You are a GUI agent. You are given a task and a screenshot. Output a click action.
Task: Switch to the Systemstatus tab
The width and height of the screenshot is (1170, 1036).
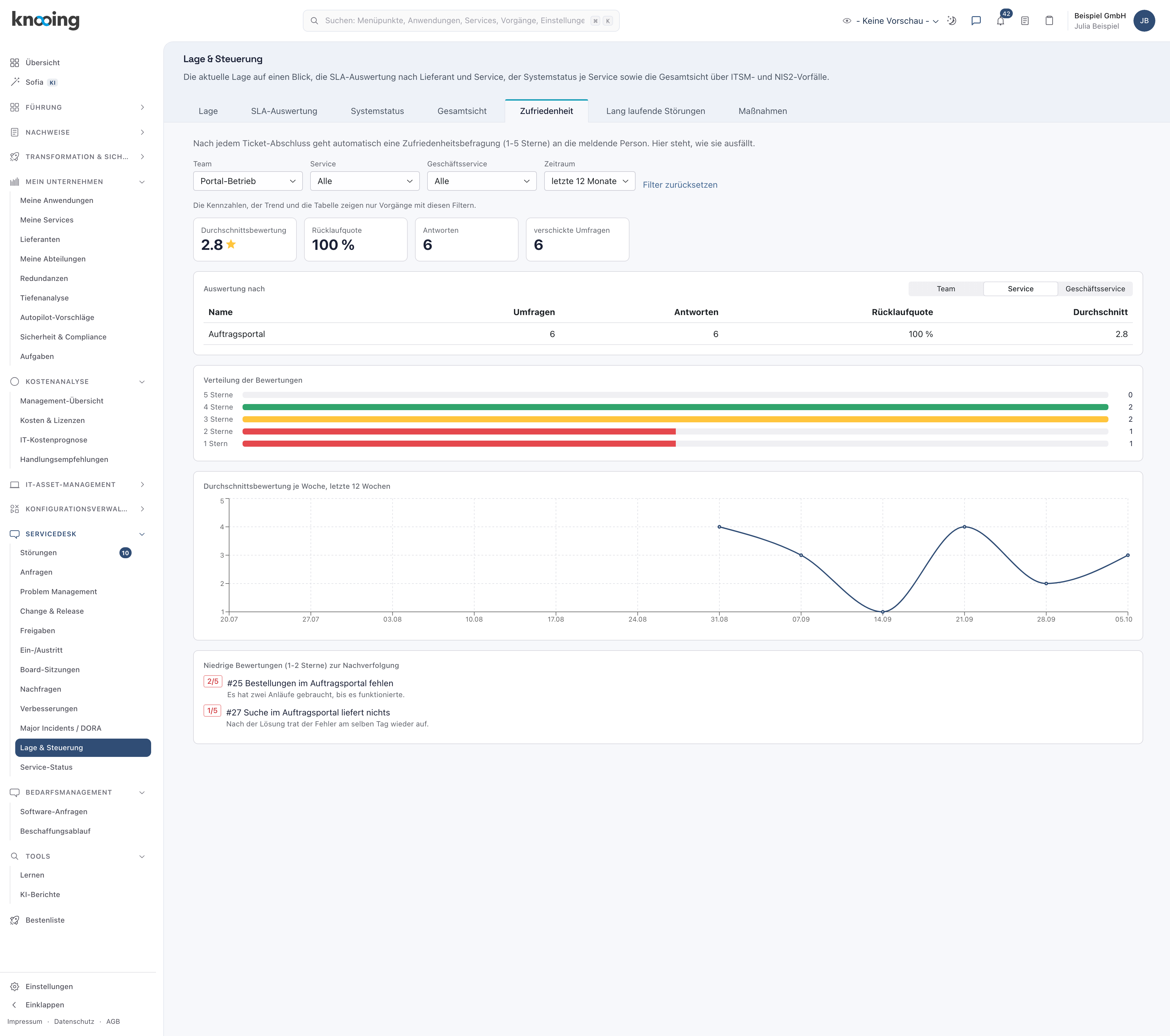pos(377,111)
